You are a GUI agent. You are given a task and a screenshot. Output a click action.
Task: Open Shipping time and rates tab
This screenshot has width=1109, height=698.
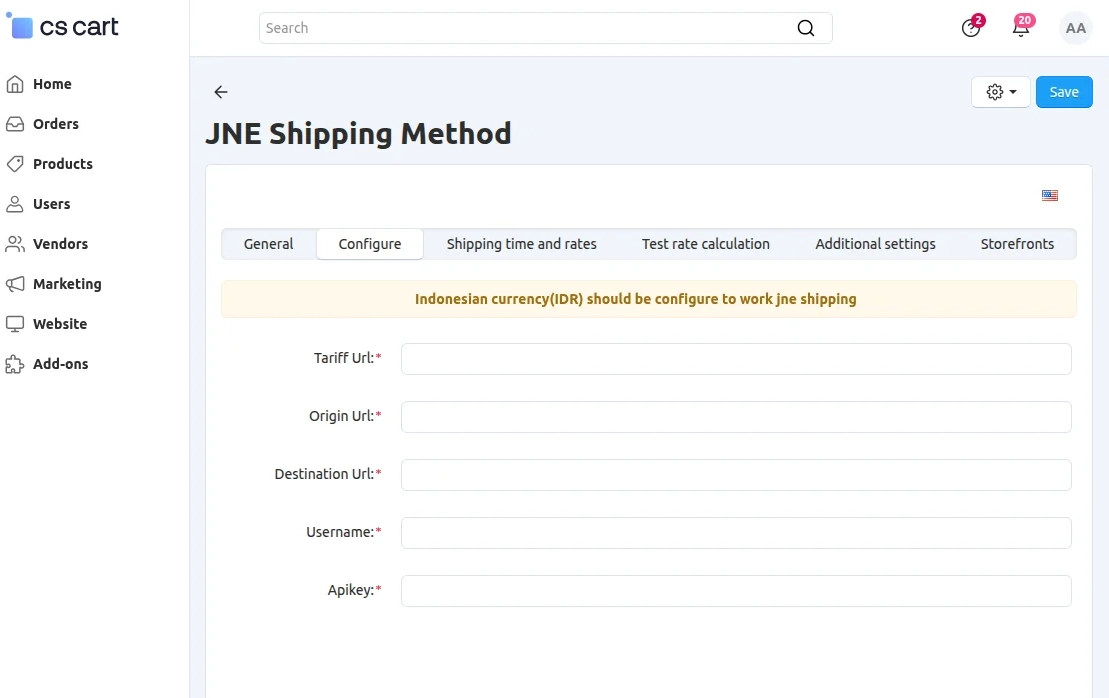[521, 244]
